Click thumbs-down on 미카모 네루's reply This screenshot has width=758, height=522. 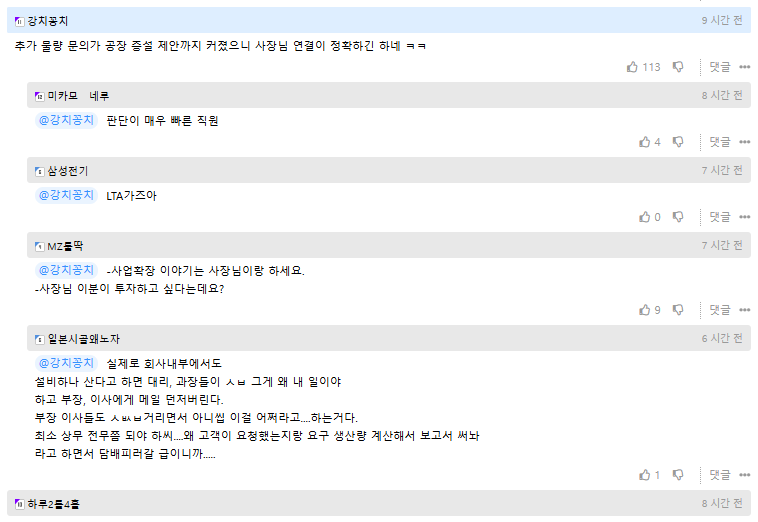(x=678, y=142)
